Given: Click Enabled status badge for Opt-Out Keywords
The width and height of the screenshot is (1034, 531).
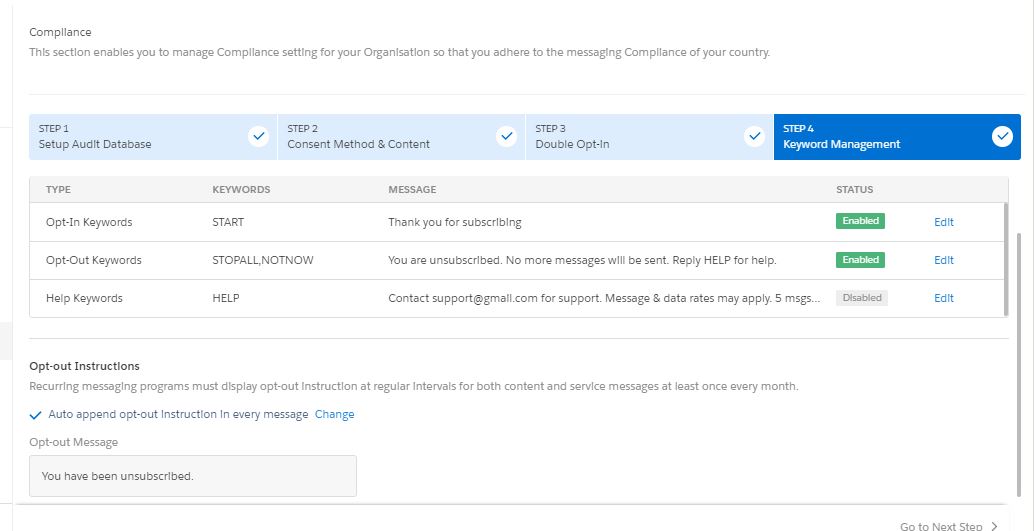Looking at the screenshot, I should click(860, 260).
